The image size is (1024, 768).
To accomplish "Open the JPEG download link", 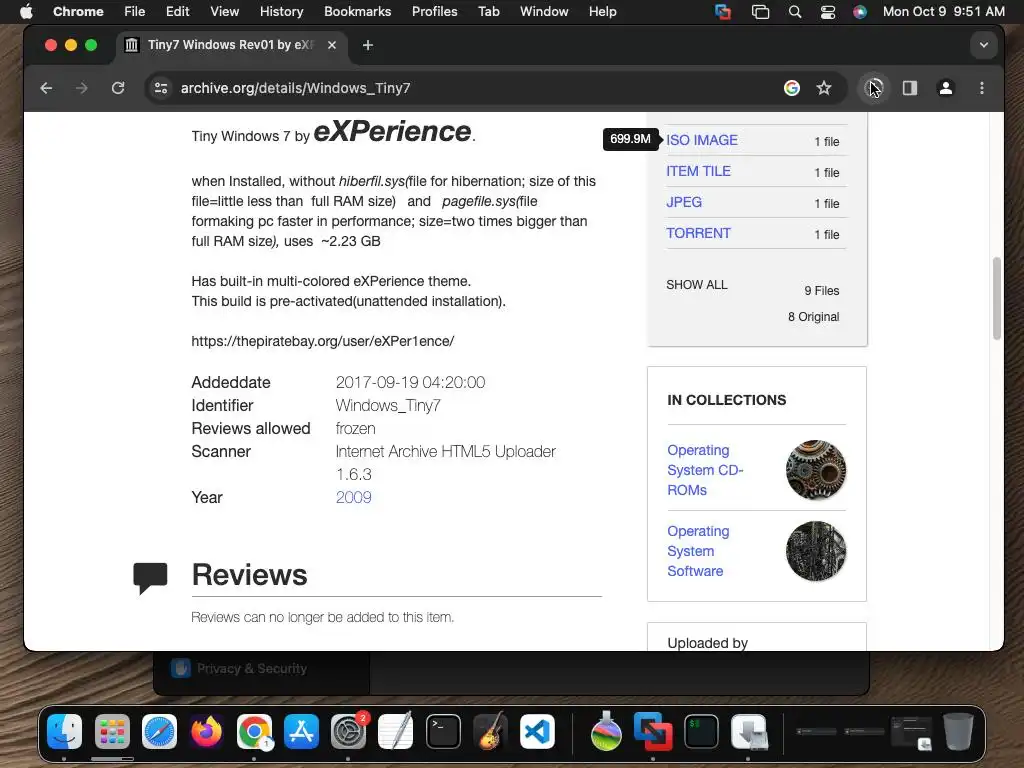I will coord(684,202).
